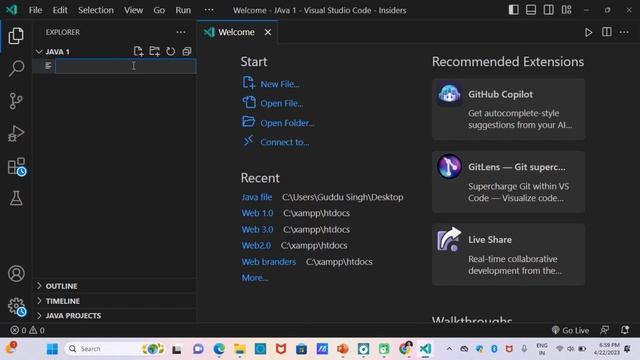The height and width of the screenshot is (360, 640).
Task: Click the Run play icon in editor toolbar
Action: click(x=588, y=32)
